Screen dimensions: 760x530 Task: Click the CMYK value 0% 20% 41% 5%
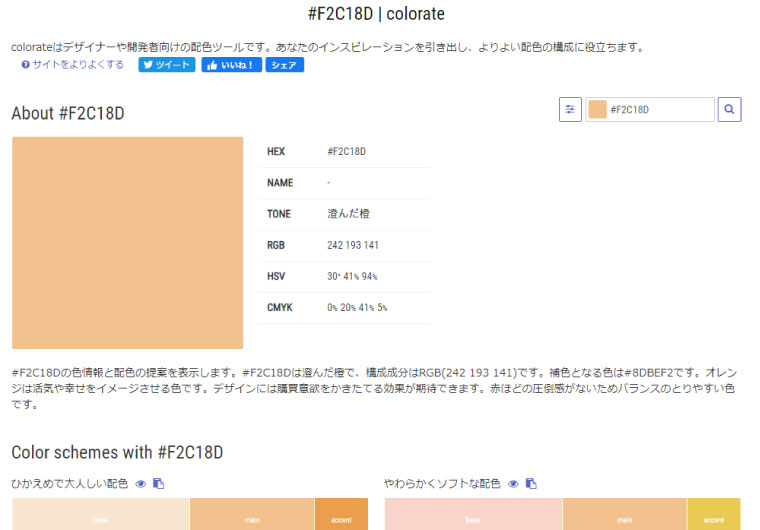point(357,307)
